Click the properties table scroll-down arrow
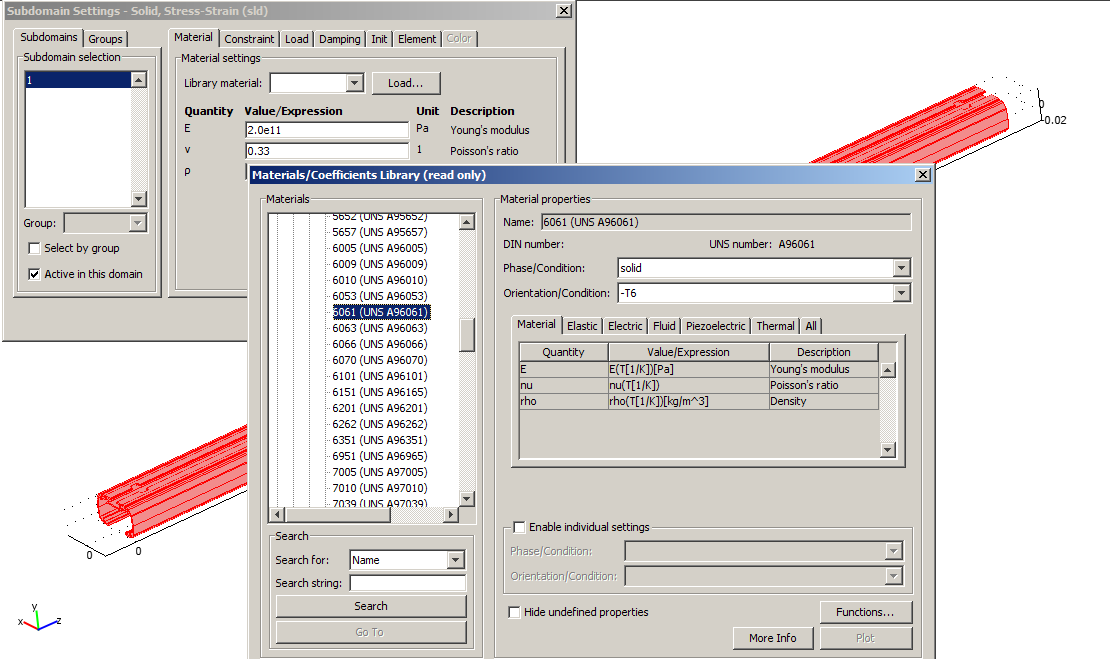Screen dimensions: 1110x659 (888, 449)
